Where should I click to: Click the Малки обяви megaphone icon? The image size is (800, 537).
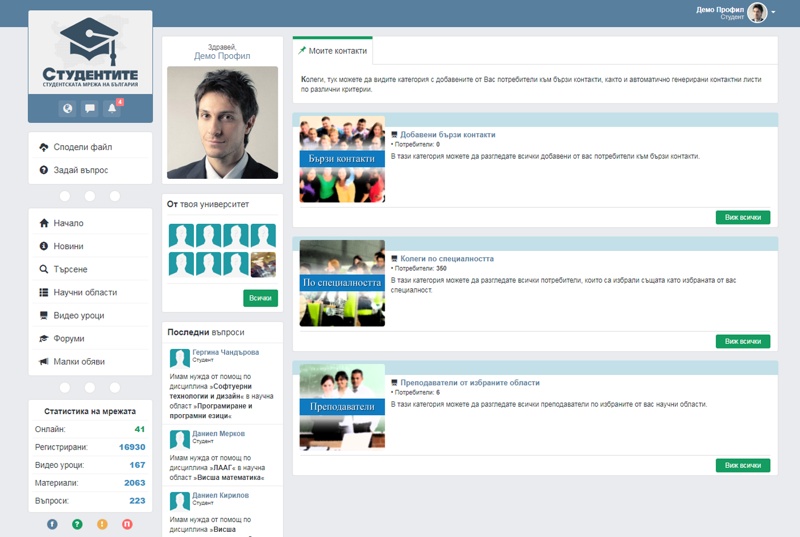tap(44, 361)
